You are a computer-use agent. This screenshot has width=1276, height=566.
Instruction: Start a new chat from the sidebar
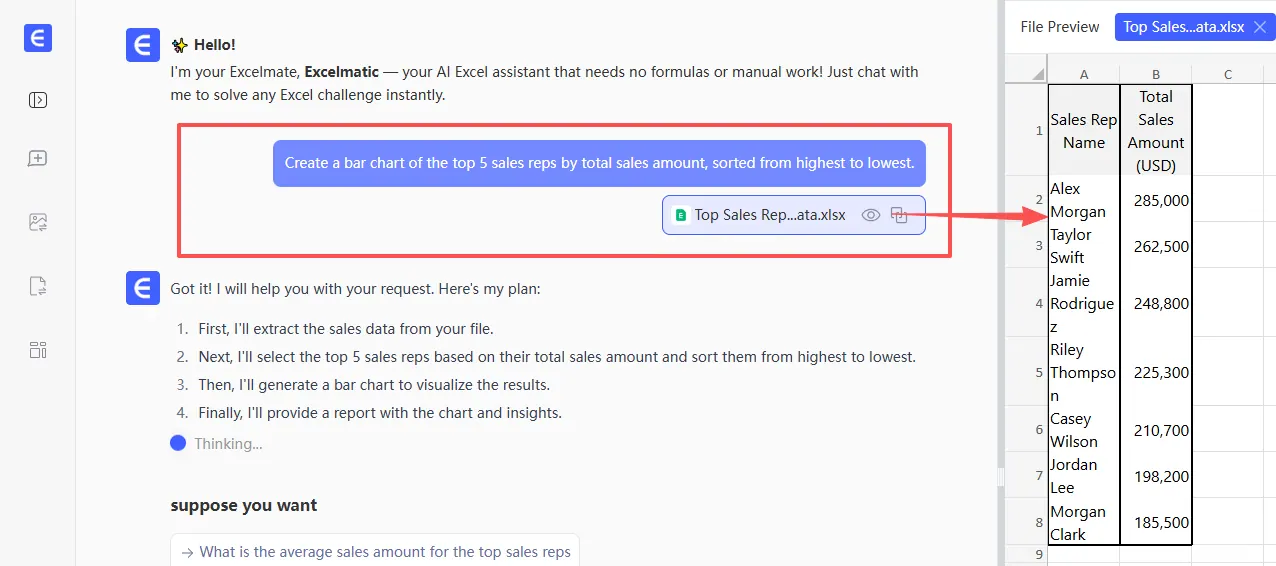(38, 159)
